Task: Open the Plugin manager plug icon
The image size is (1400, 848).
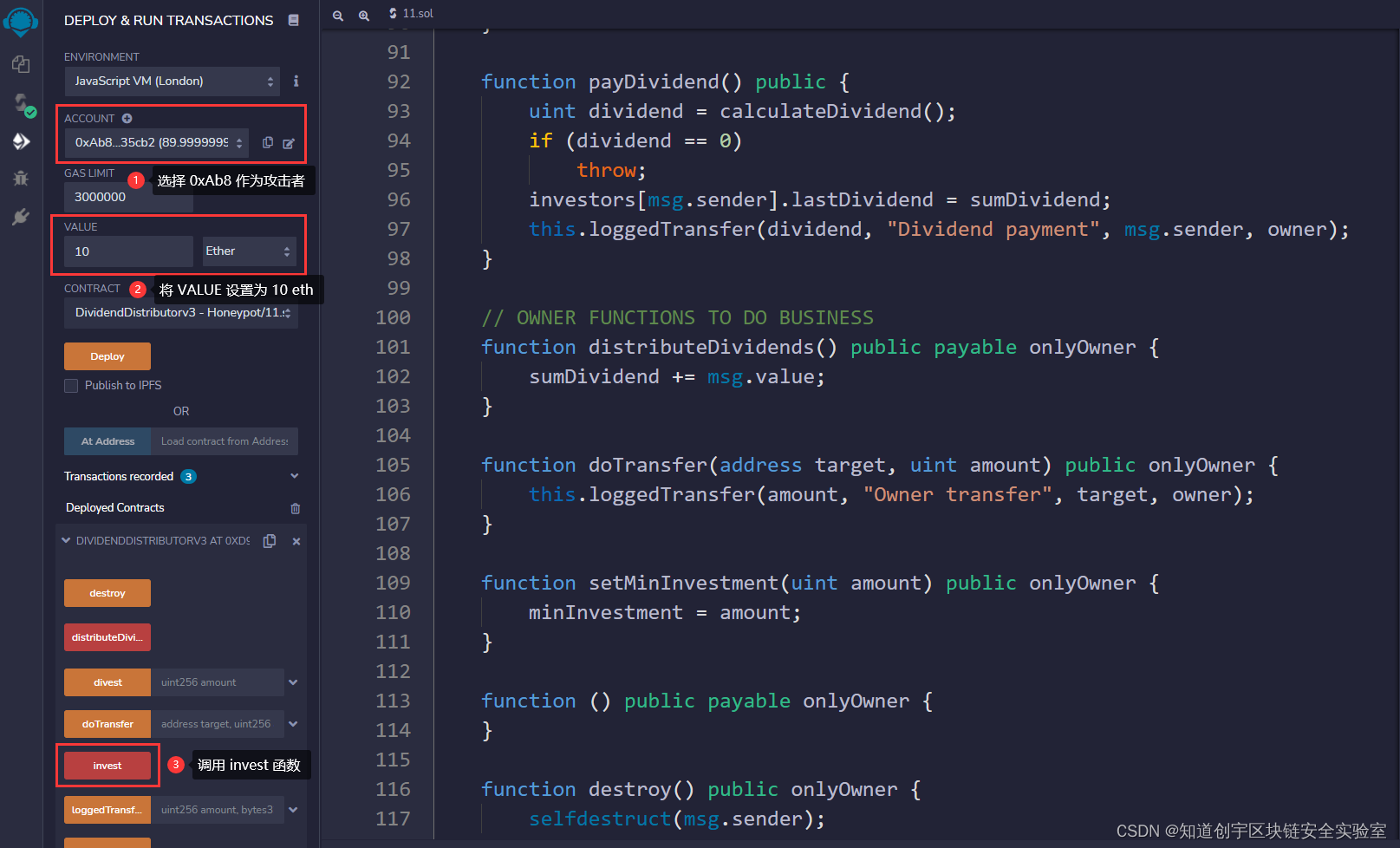Action: click(21, 217)
